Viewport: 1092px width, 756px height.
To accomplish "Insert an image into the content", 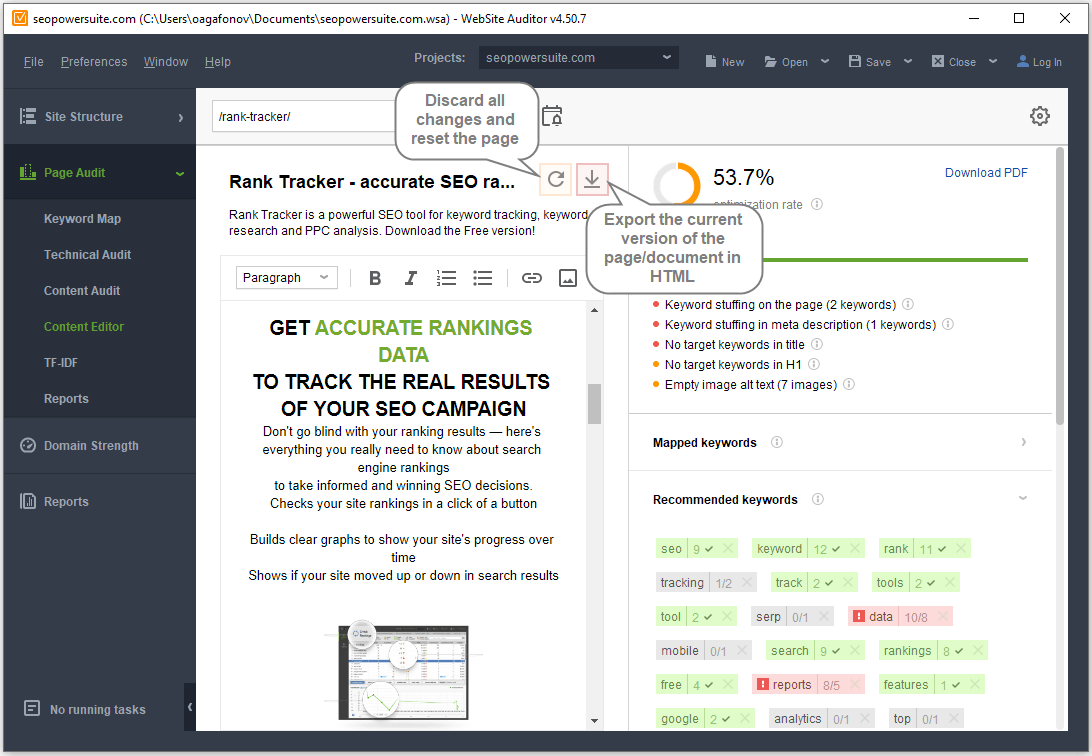I will click(568, 278).
